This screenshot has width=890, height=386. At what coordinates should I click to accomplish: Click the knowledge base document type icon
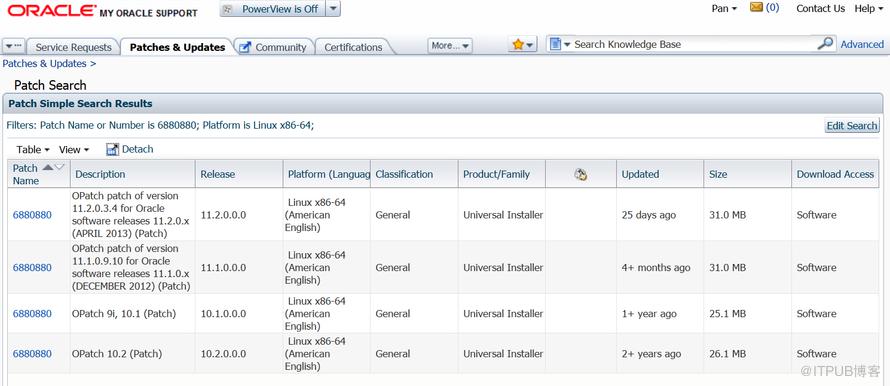point(555,44)
